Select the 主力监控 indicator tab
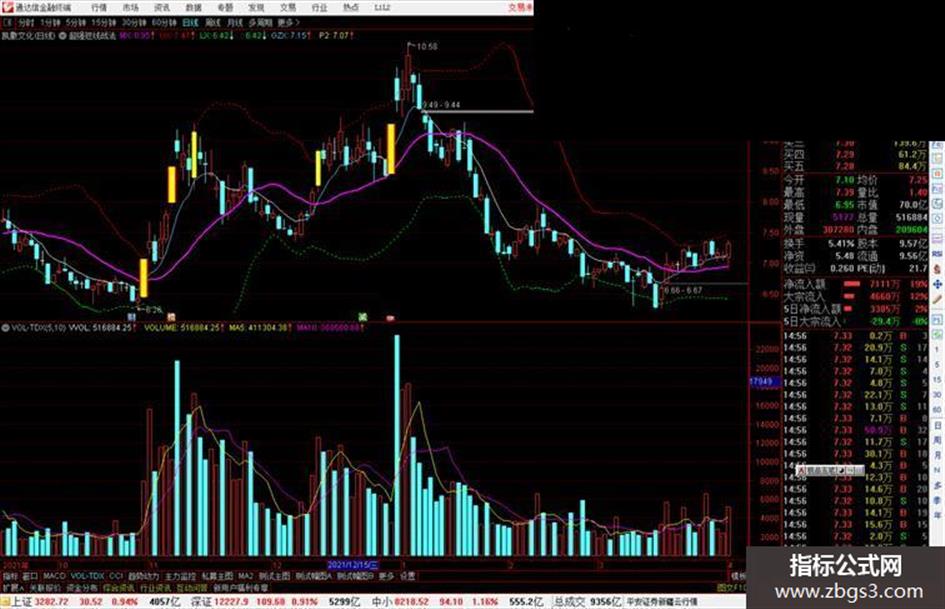 pos(180,576)
